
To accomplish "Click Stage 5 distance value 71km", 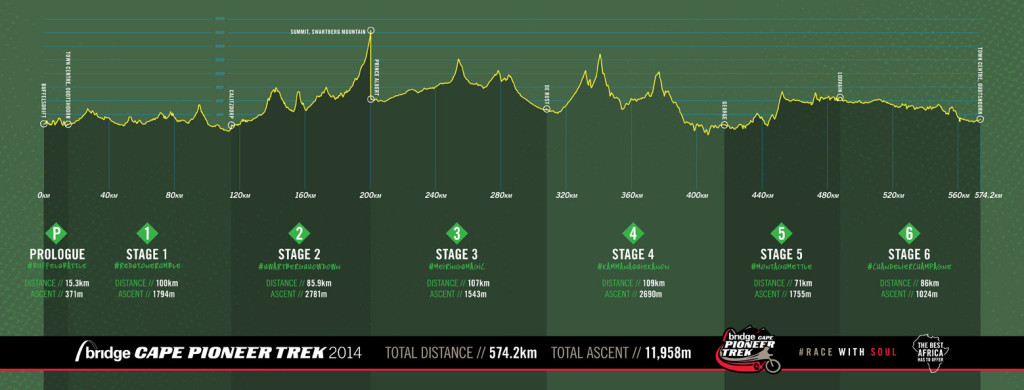I will (804, 283).
